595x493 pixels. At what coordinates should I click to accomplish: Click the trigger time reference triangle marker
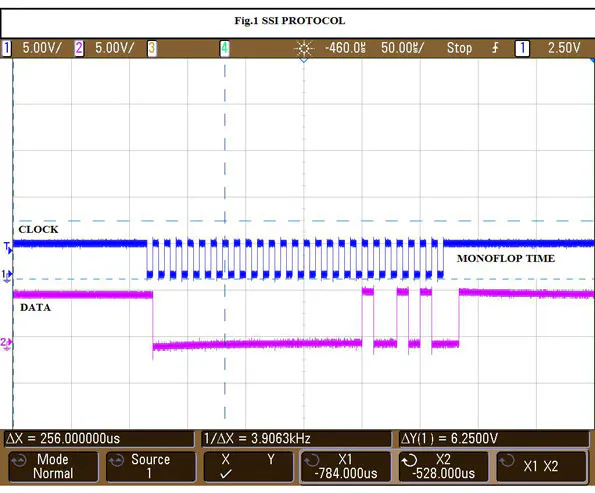(x=304, y=60)
